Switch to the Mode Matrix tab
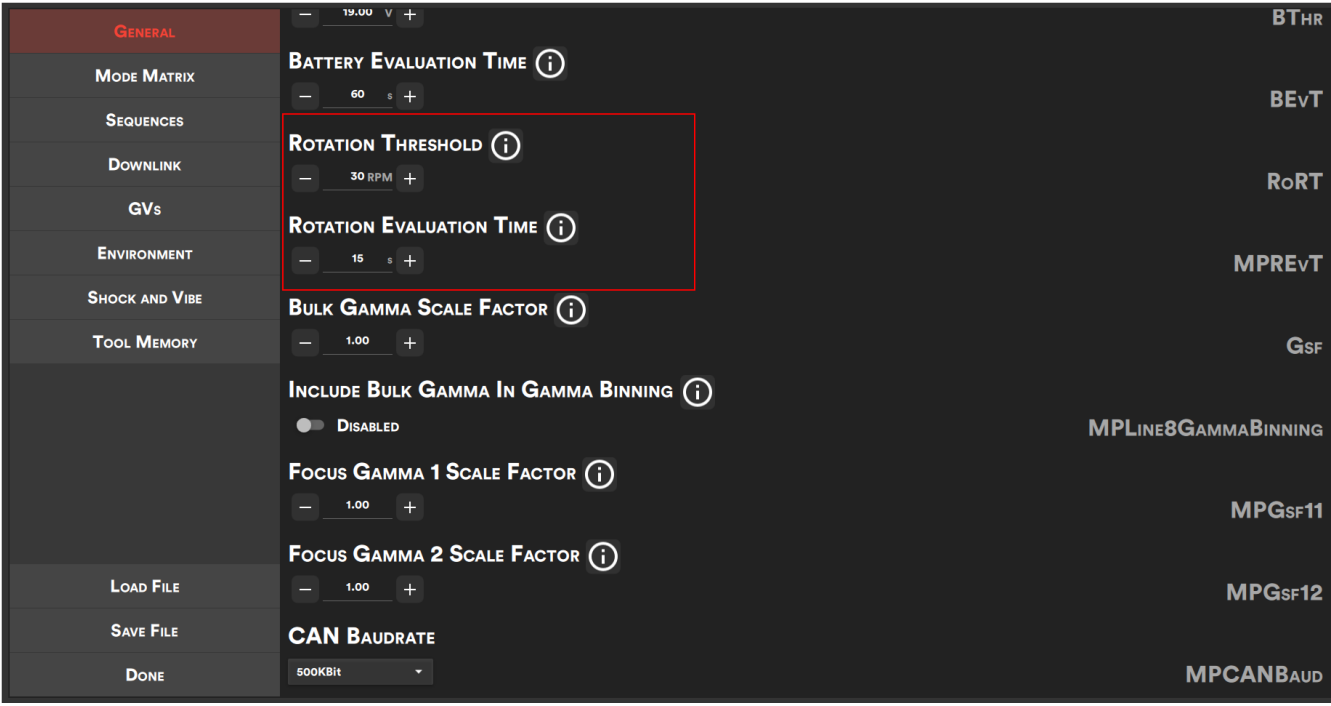1331x706 pixels. click(145, 76)
